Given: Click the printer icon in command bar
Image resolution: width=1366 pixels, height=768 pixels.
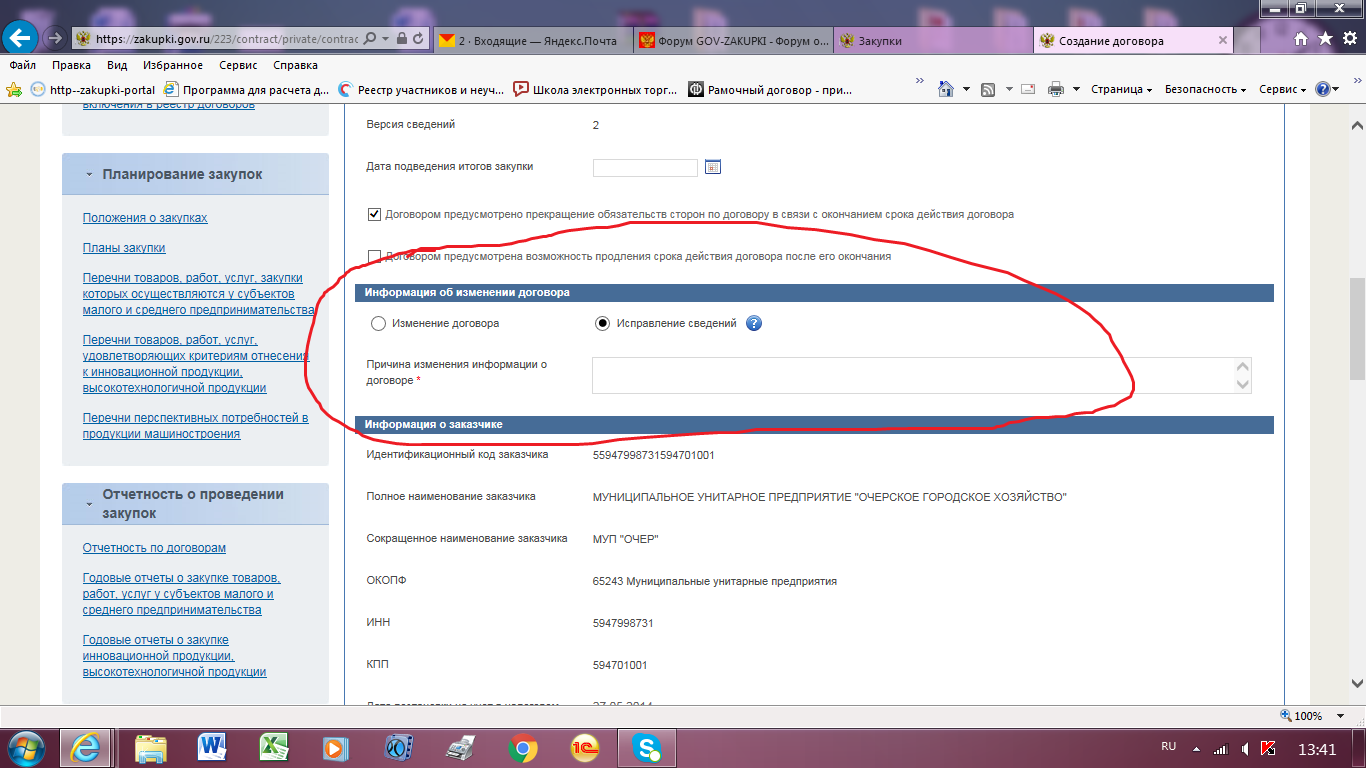Looking at the screenshot, I should [x=1056, y=89].
